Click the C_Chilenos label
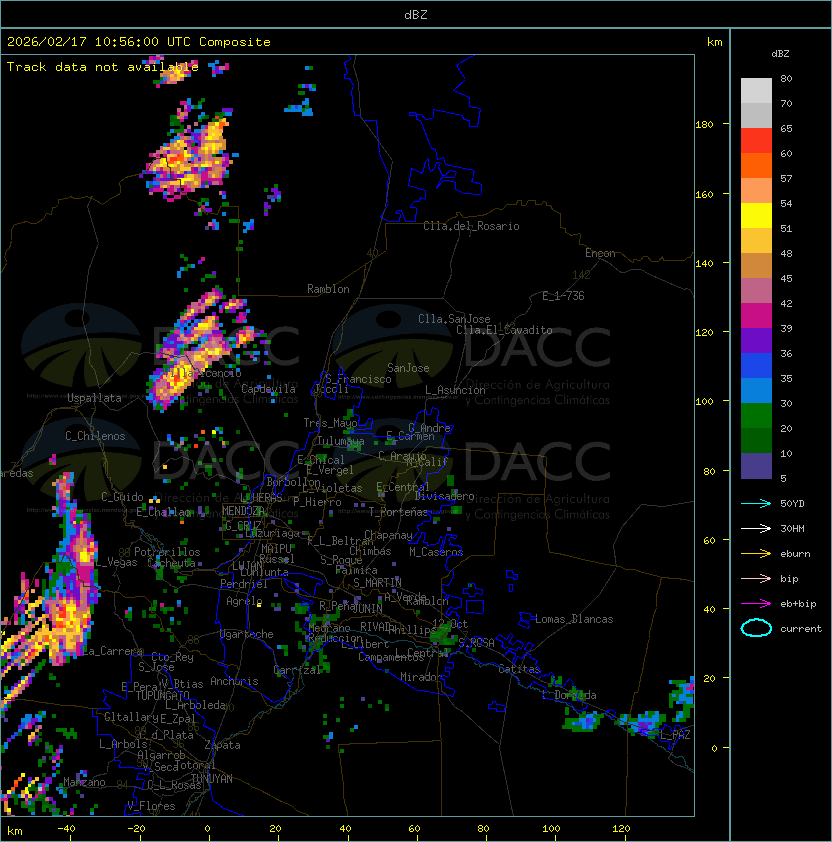Screen dimensions: 832x842 tap(95, 436)
